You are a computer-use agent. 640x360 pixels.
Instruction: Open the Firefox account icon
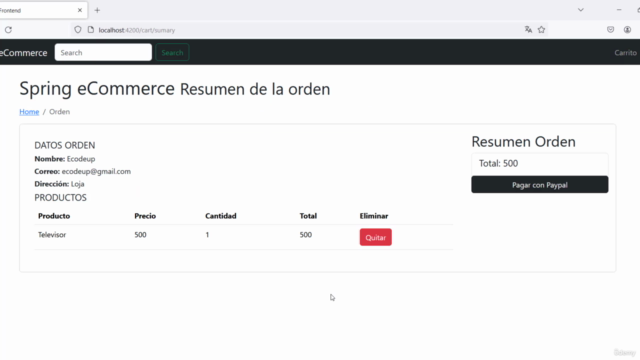(627, 29)
